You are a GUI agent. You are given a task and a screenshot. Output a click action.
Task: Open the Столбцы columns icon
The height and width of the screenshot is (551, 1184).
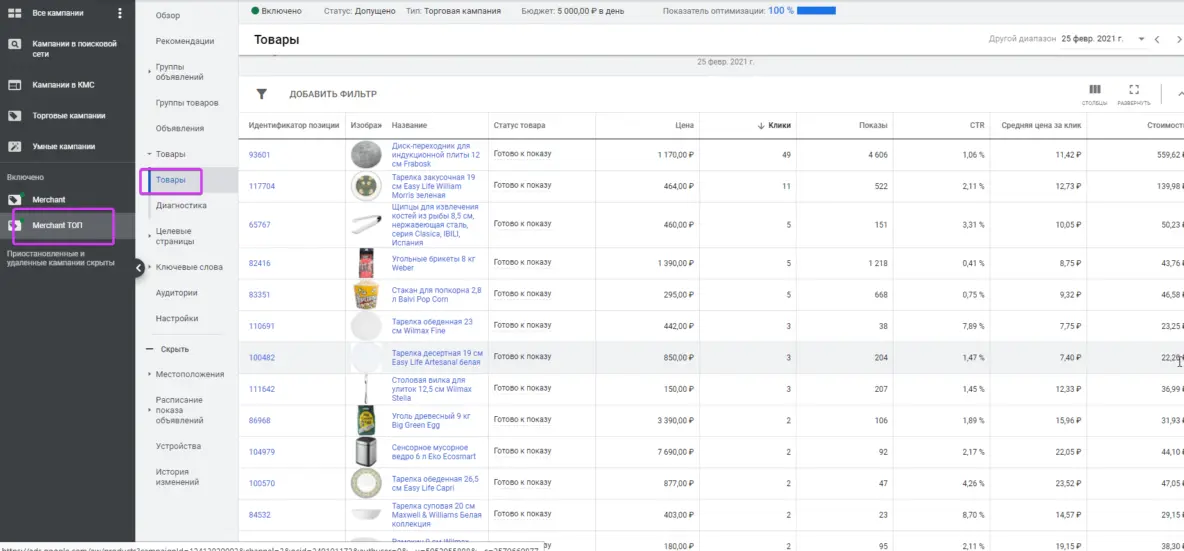tap(1094, 90)
